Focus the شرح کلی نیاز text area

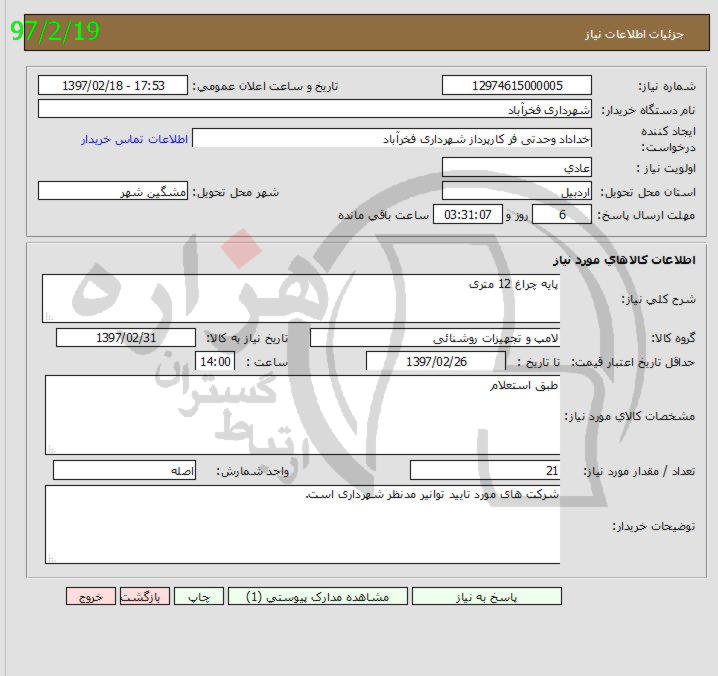(x=300, y=298)
